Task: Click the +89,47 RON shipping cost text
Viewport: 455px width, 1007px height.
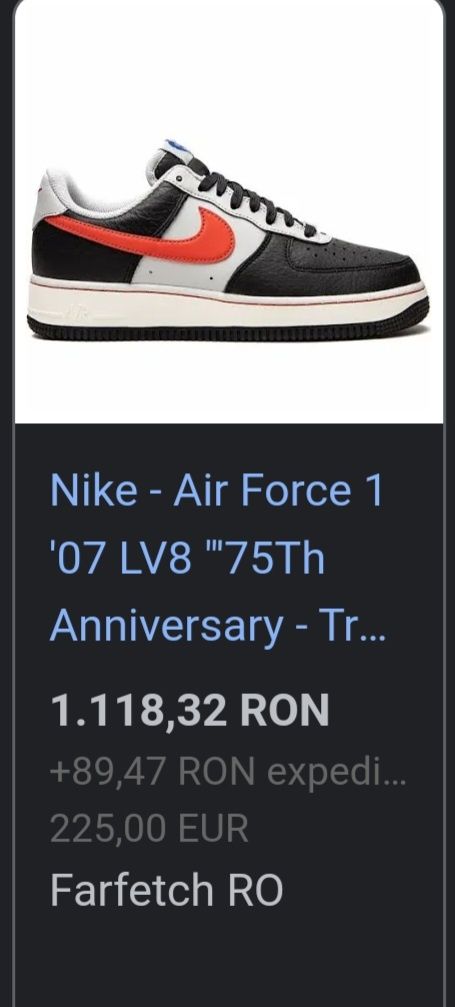Action: click(x=228, y=771)
